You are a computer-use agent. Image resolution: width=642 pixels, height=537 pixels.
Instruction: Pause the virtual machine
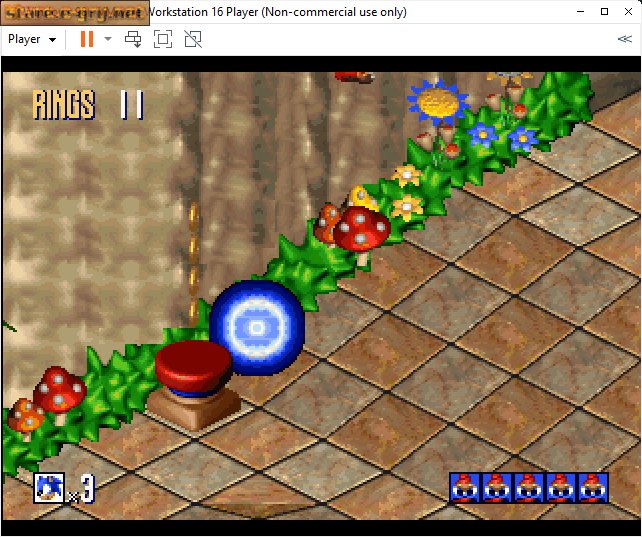click(87, 39)
